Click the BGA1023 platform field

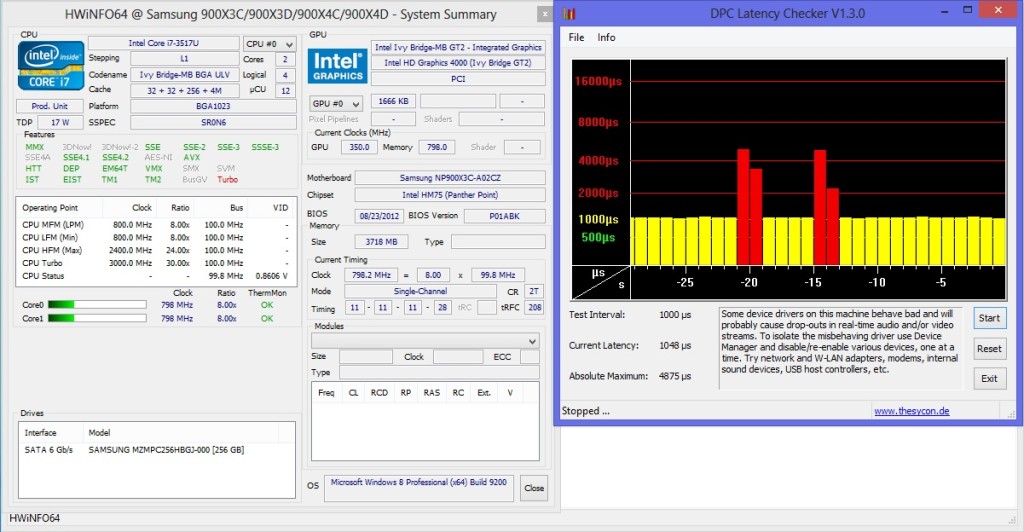(213, 106)
